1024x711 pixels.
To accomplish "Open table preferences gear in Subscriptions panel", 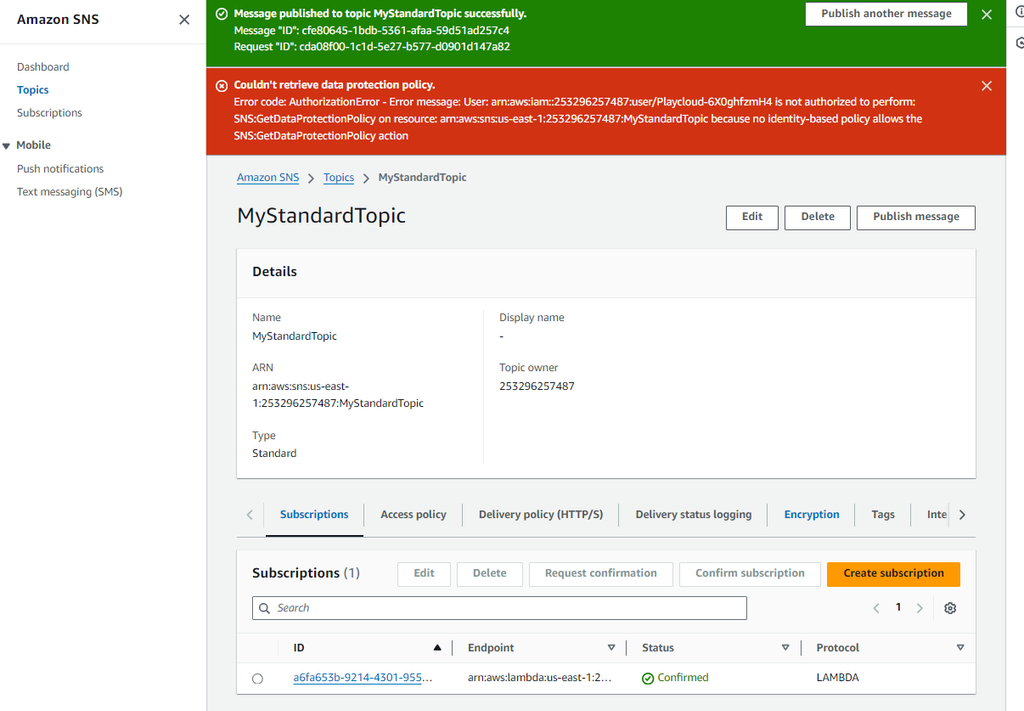I will 950,607.
